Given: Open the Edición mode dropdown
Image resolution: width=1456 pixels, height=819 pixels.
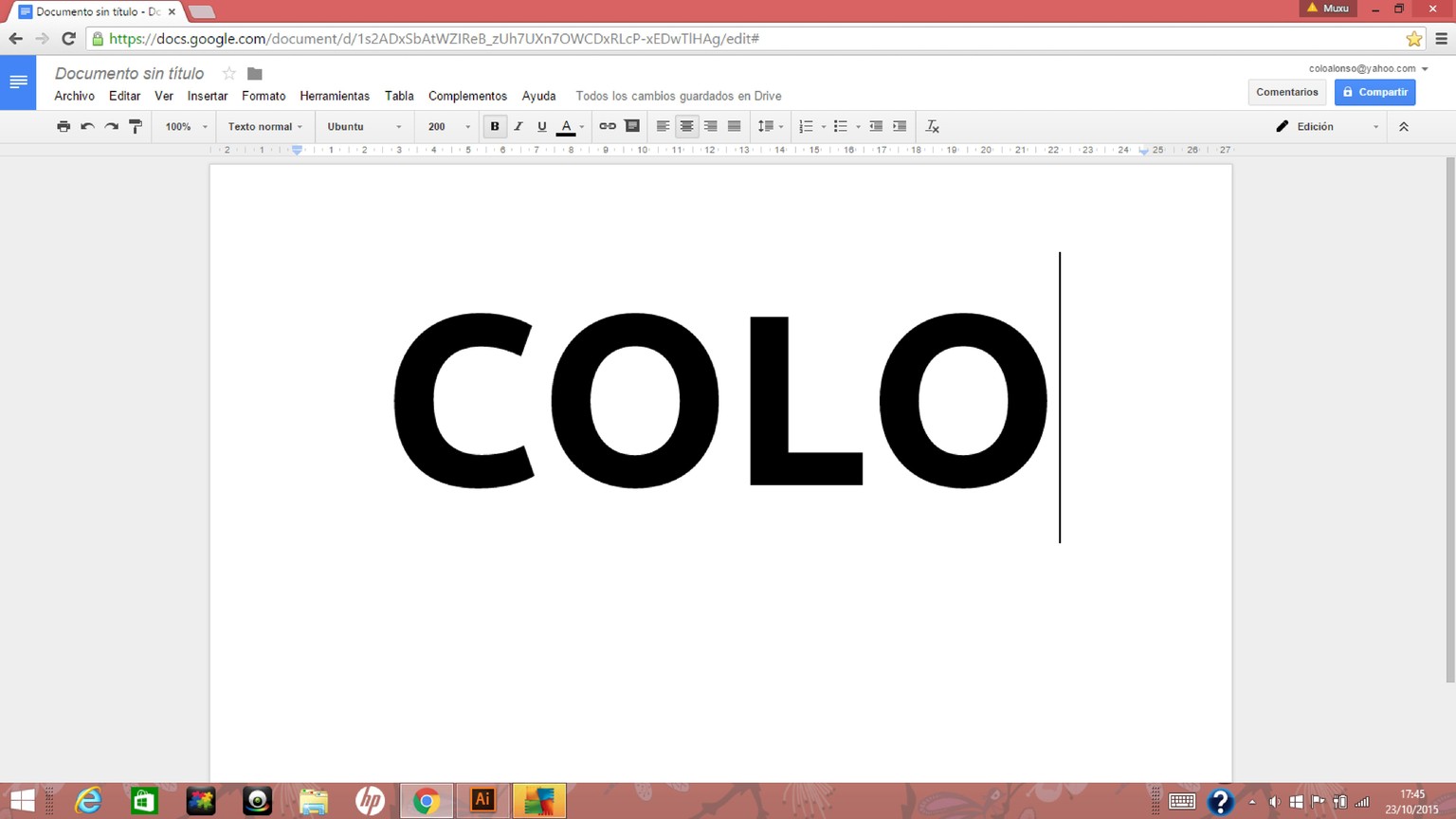Looking at the screenshot, I should pyautogui.click(x=1327, y=126).
